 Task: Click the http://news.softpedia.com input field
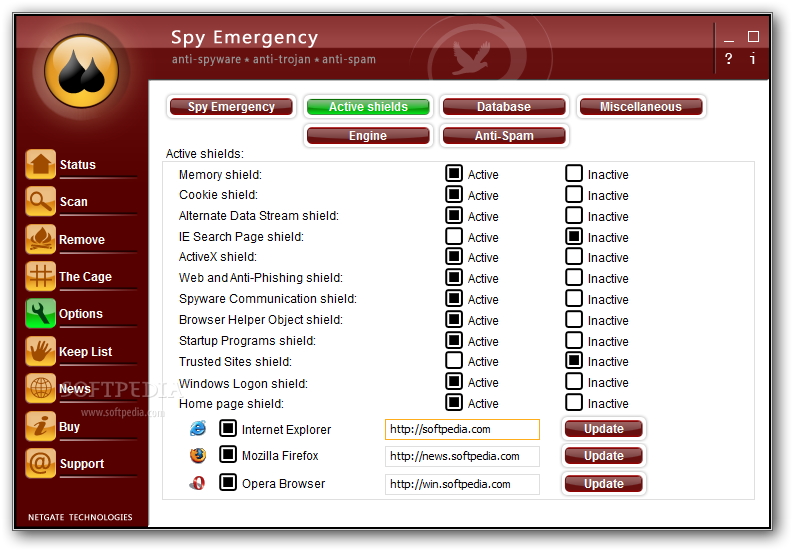462,456
